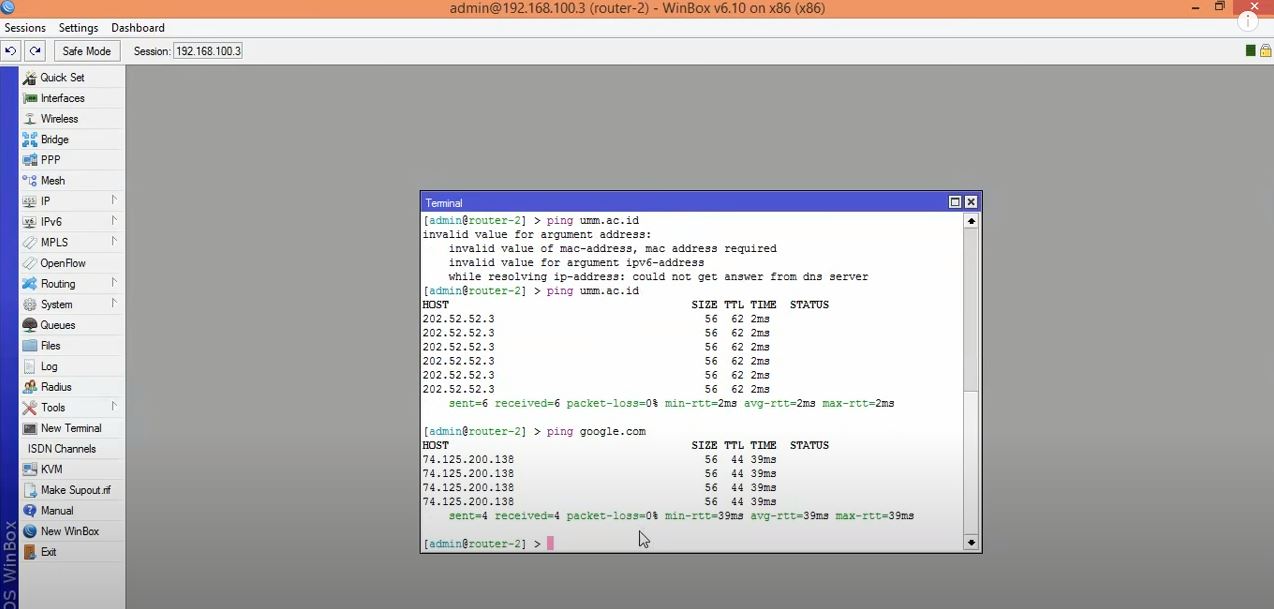Click the lock icon in toolbar
Image resolution: width=1274 pixels, height=609 pixels.
click(x=1265, y=51)
